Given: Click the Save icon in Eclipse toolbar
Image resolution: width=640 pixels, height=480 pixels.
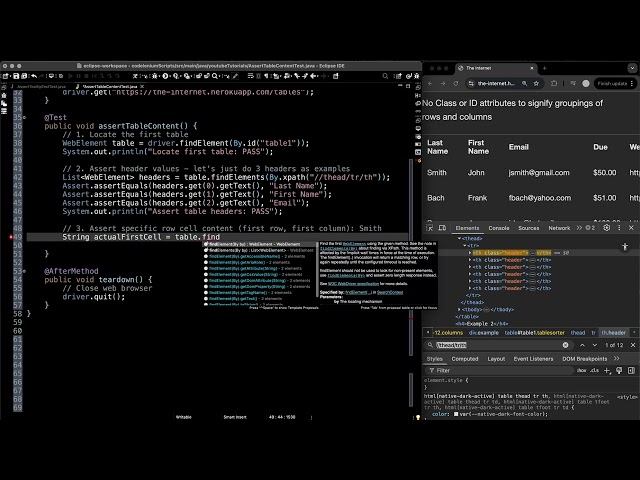Looking at the screenshot, I should [x=16, y=76].
